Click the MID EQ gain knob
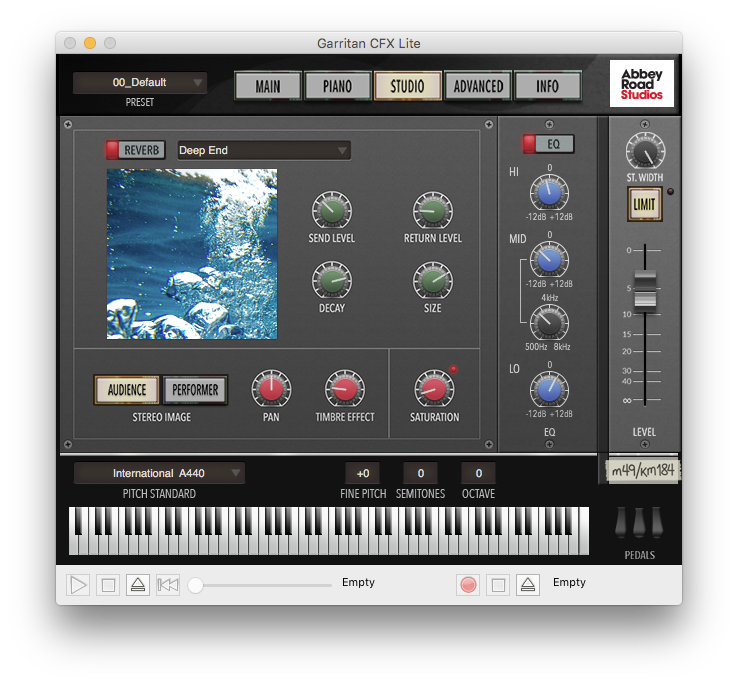 (x=549, y=260)
